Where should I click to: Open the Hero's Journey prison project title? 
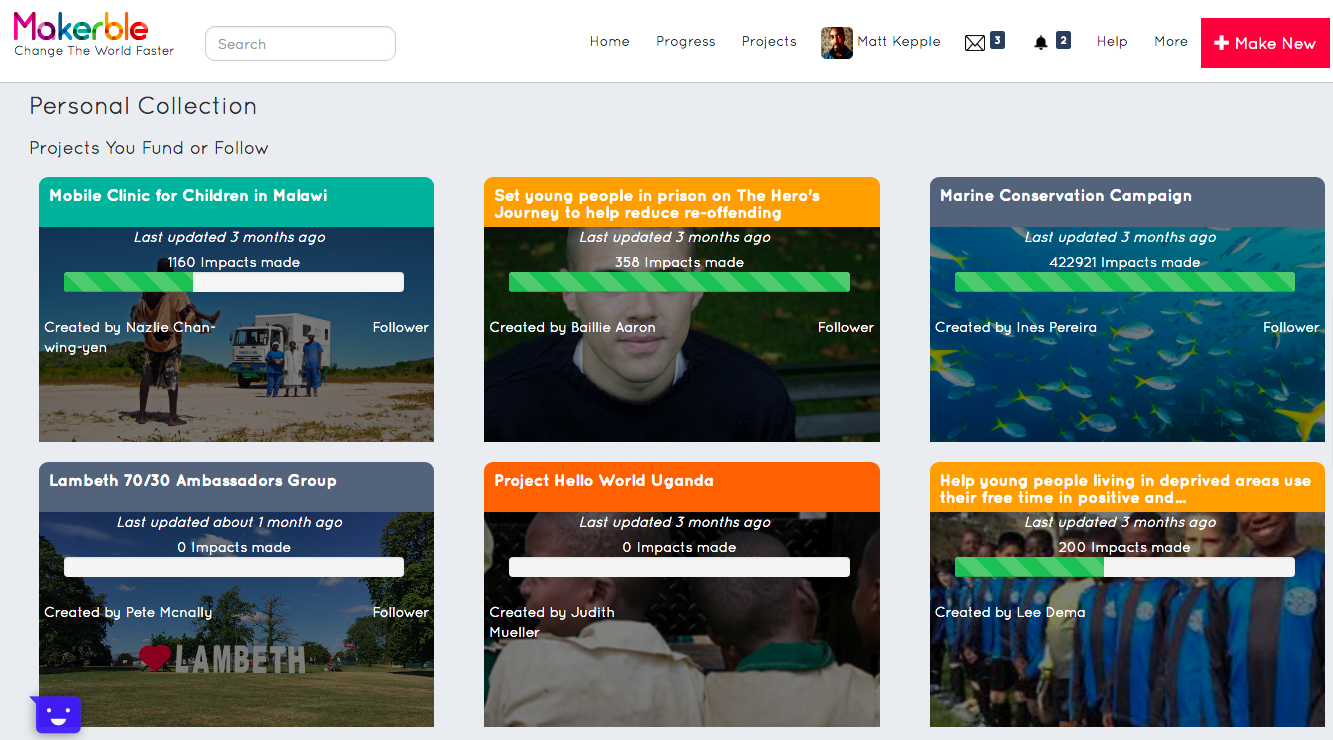pyautogui.click(x=657, y=203)
